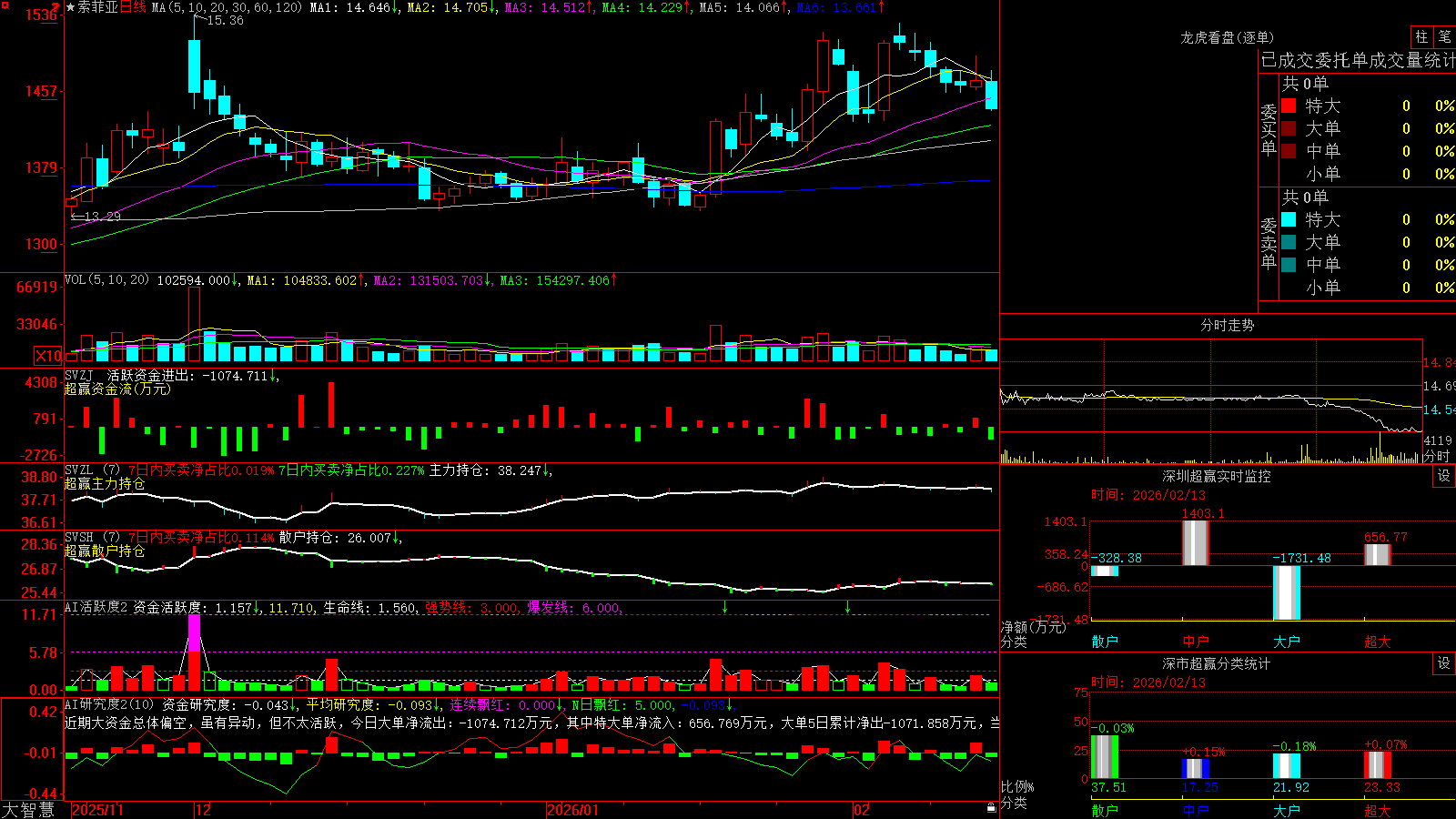This screenshot has width=1456, height=819.
Task: Click the 龙虎看盘(逐单) panel title
Action: click(x=1227, y=37)
